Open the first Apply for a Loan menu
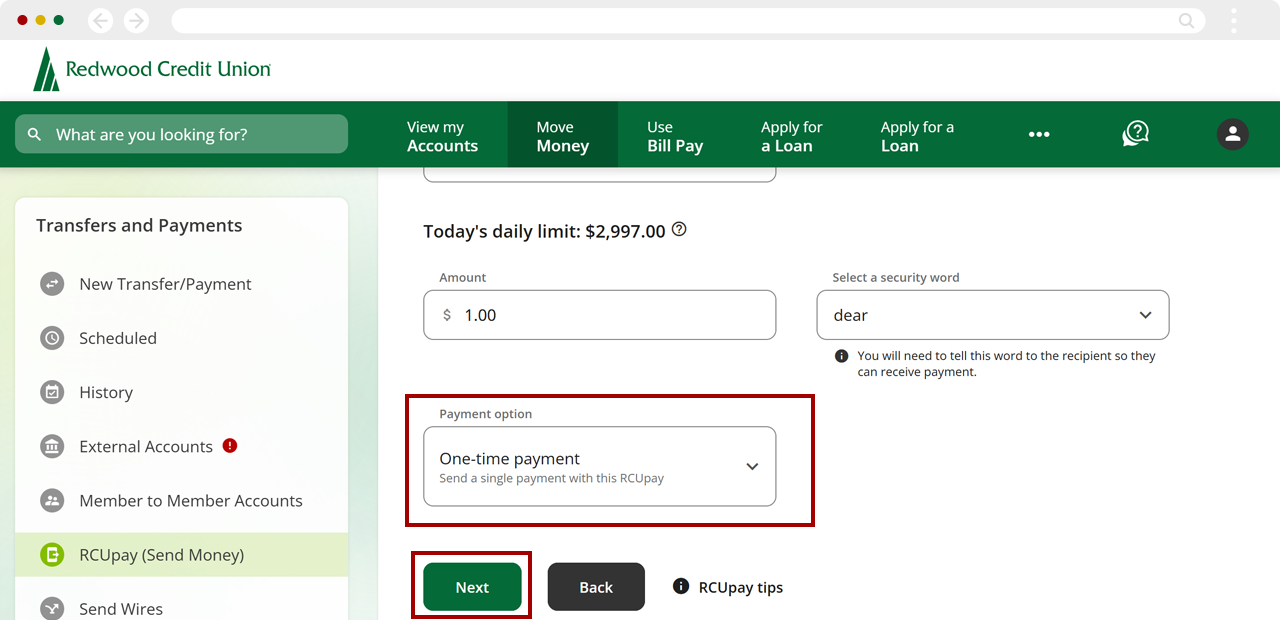This screenshot has width=1280, height=620. point(791,136)
